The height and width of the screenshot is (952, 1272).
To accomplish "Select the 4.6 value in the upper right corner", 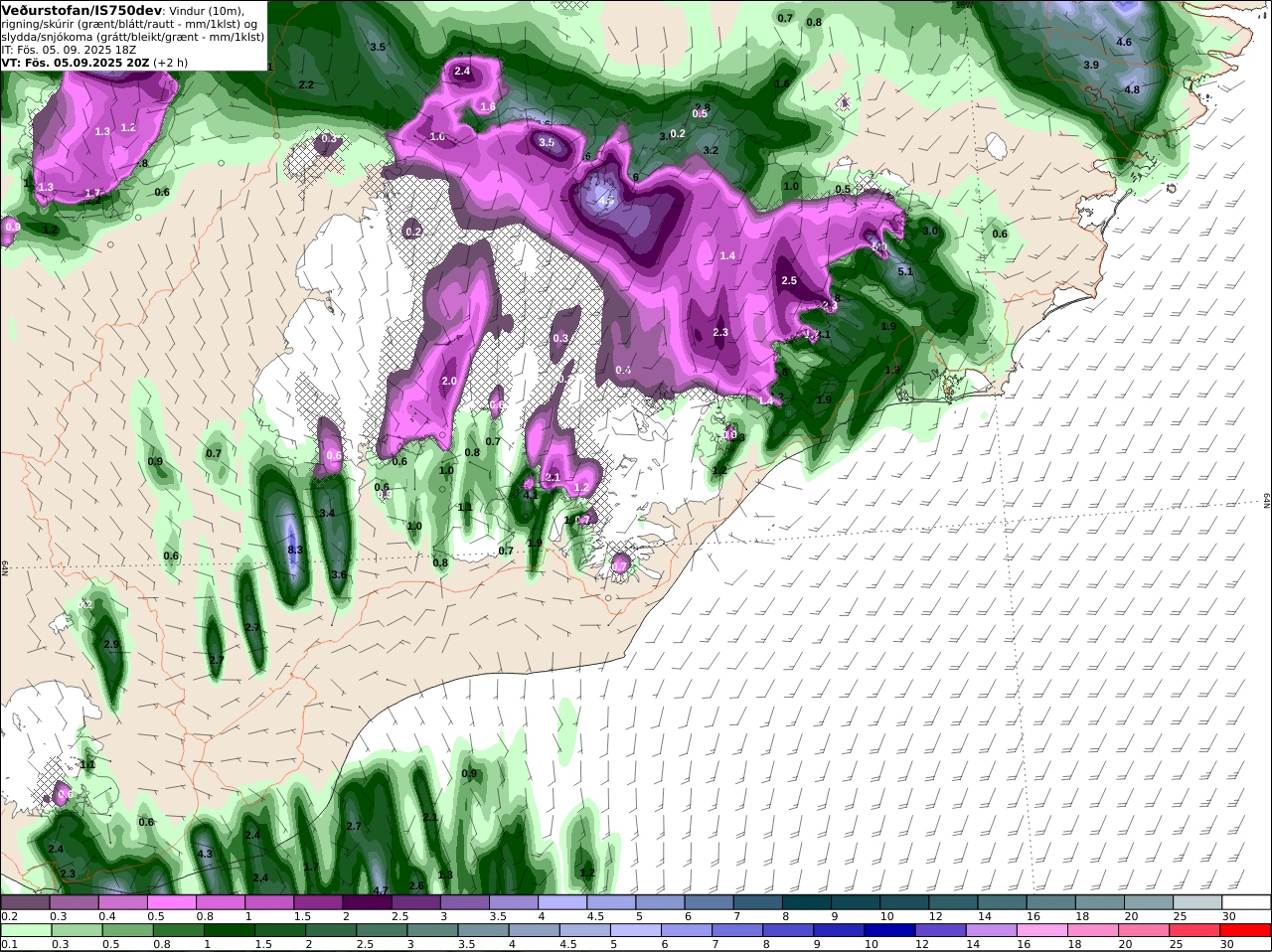I will click(1124, 42).
